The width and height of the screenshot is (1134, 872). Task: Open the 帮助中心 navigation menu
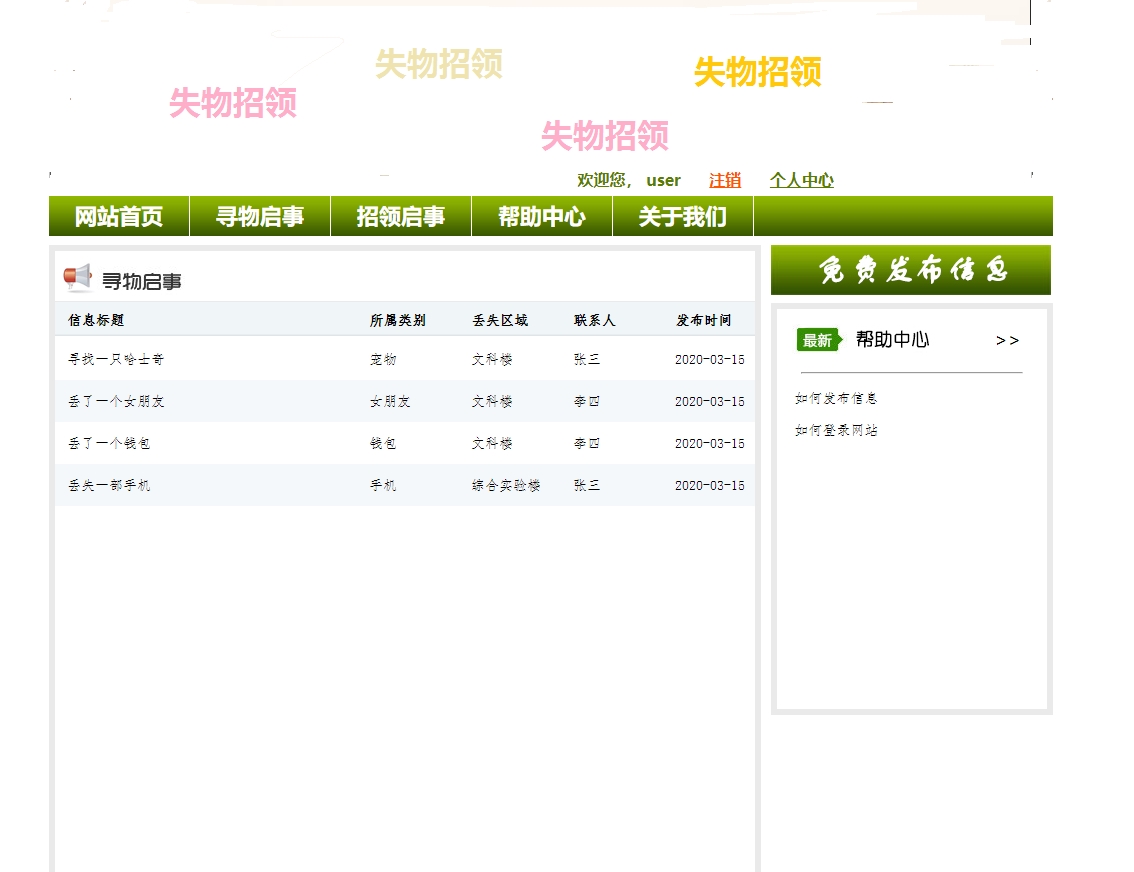541,216
